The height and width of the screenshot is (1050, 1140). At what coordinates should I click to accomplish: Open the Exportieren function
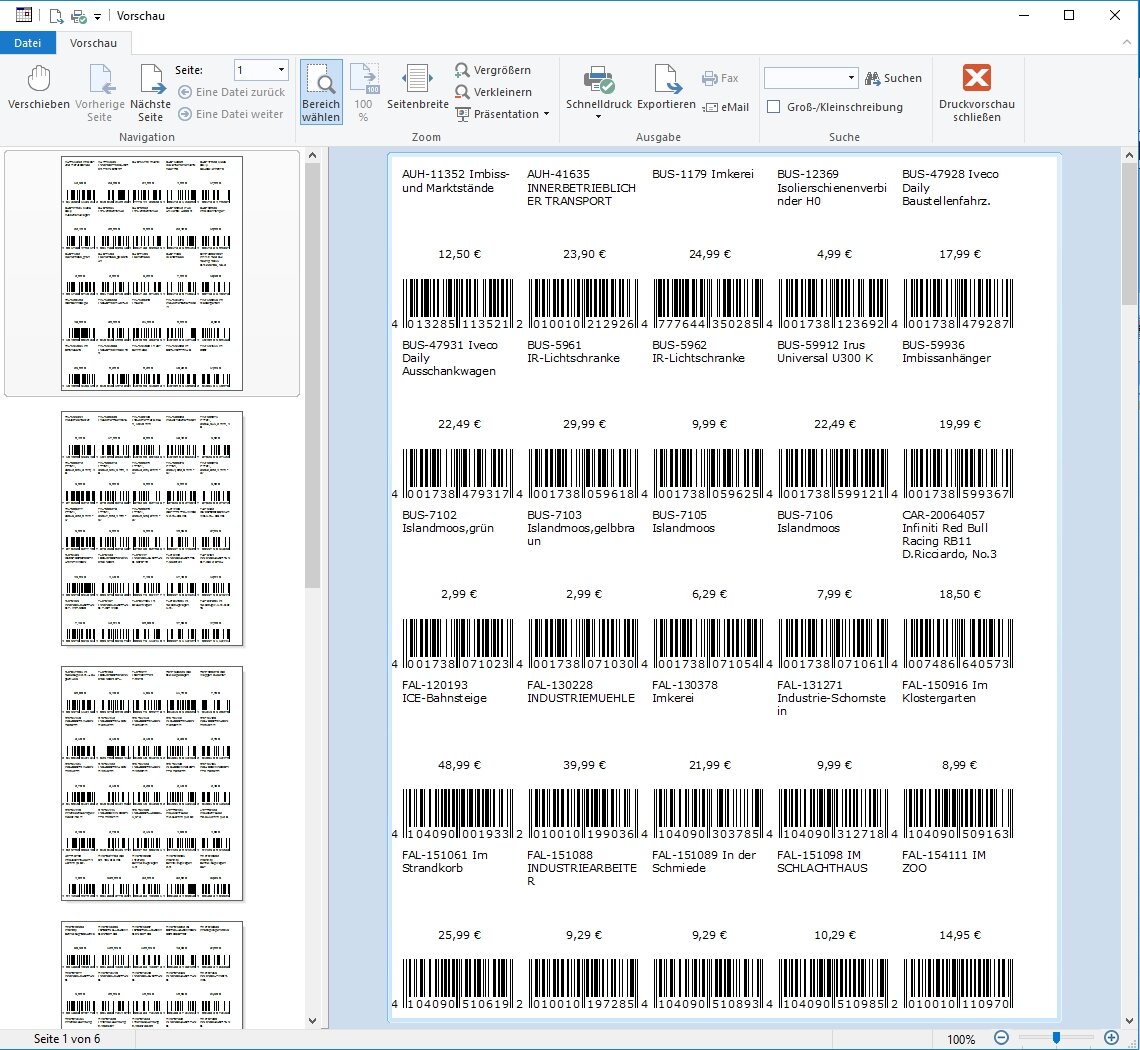(666, 90)
